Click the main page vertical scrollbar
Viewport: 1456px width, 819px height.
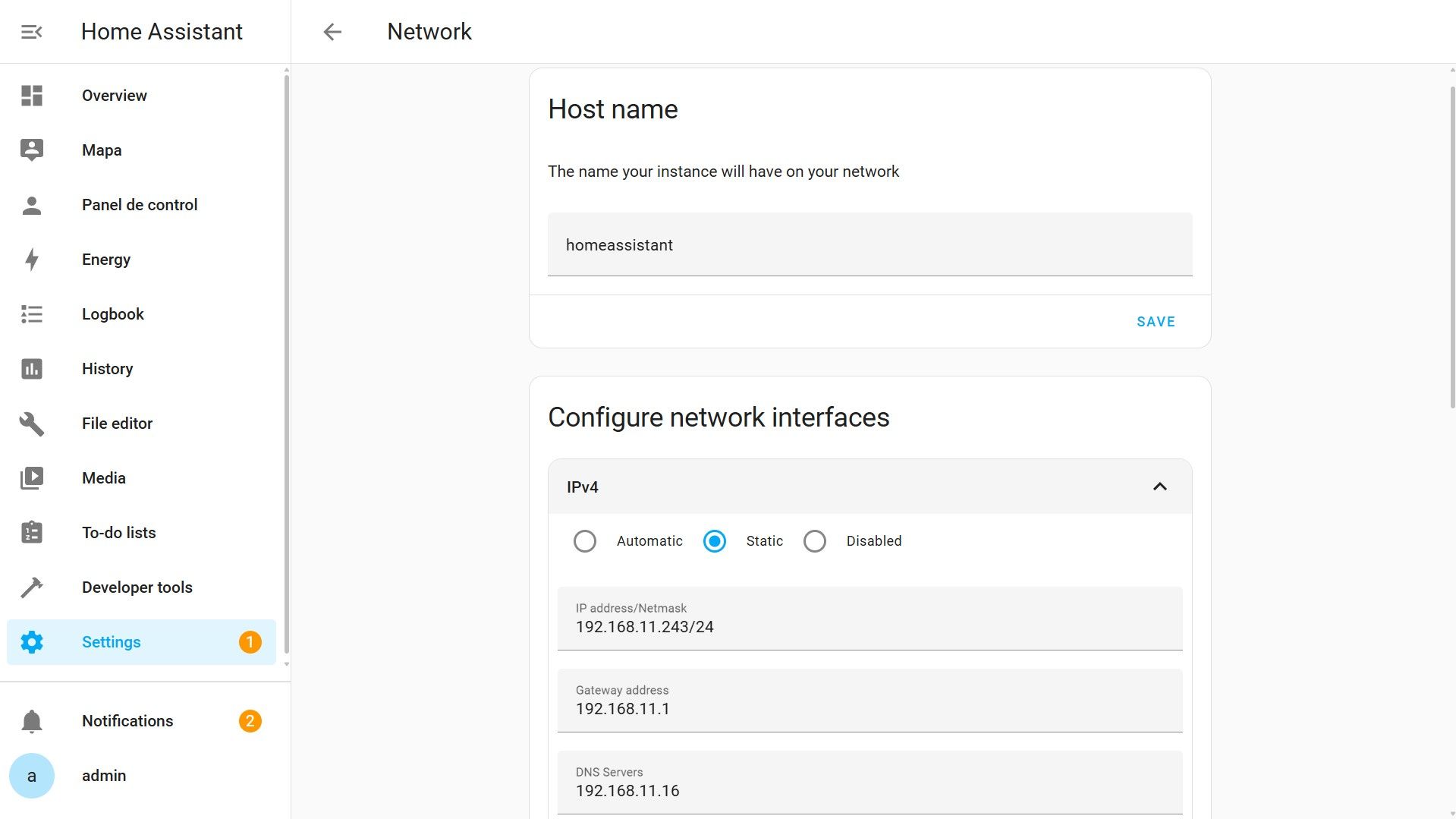pyautogui.click(x=1452, y=247)
